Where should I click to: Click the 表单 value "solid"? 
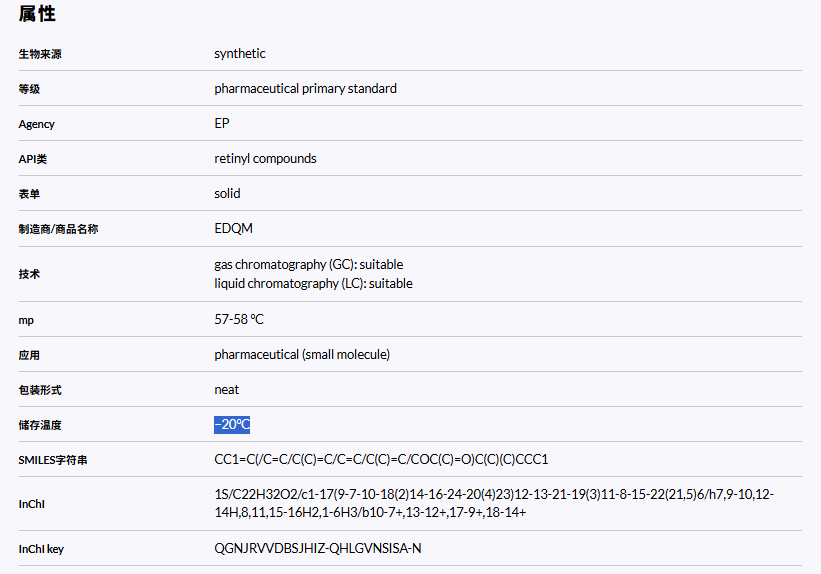(x=227, y=194)
